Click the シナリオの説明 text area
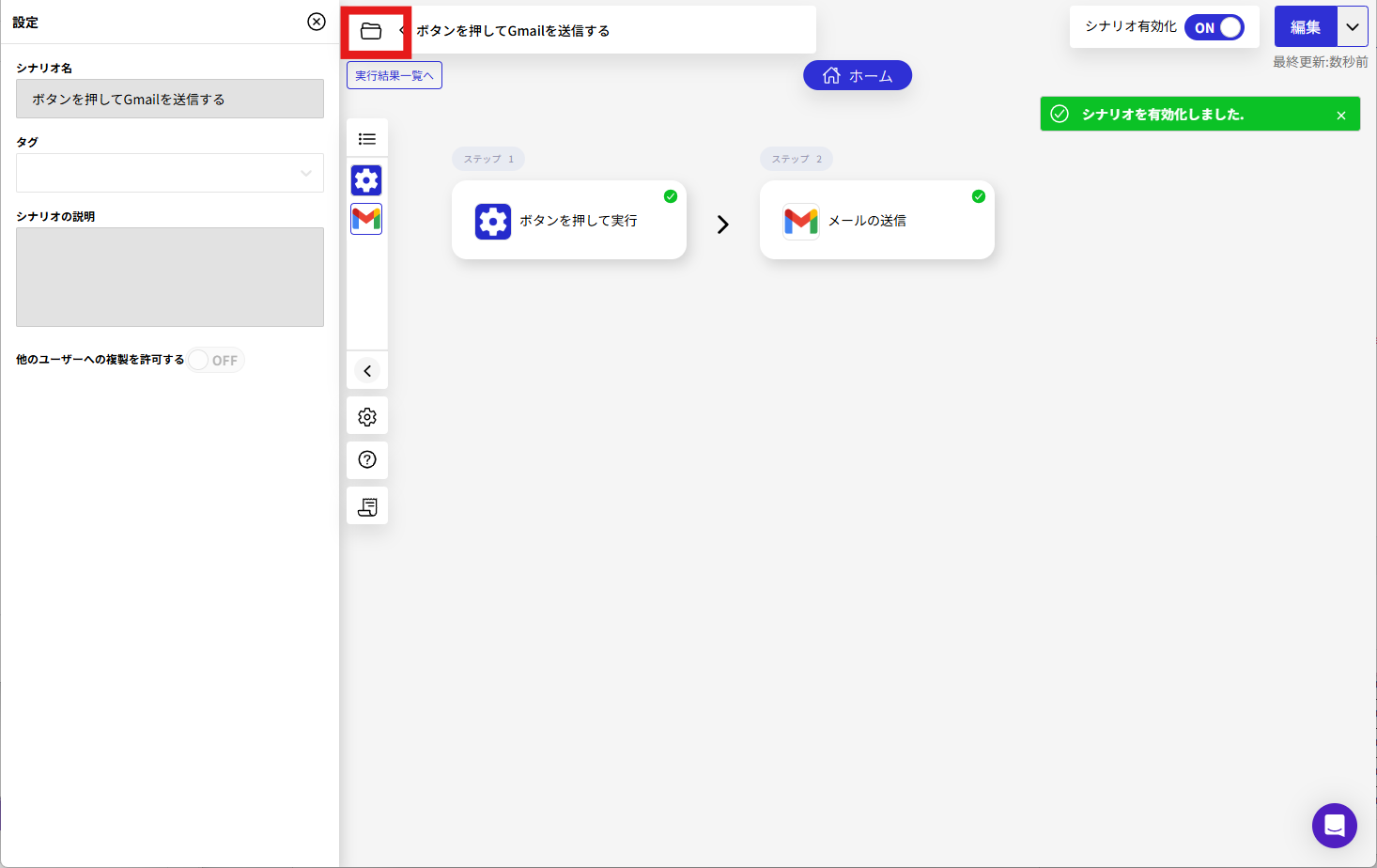 tap(170, 277)
